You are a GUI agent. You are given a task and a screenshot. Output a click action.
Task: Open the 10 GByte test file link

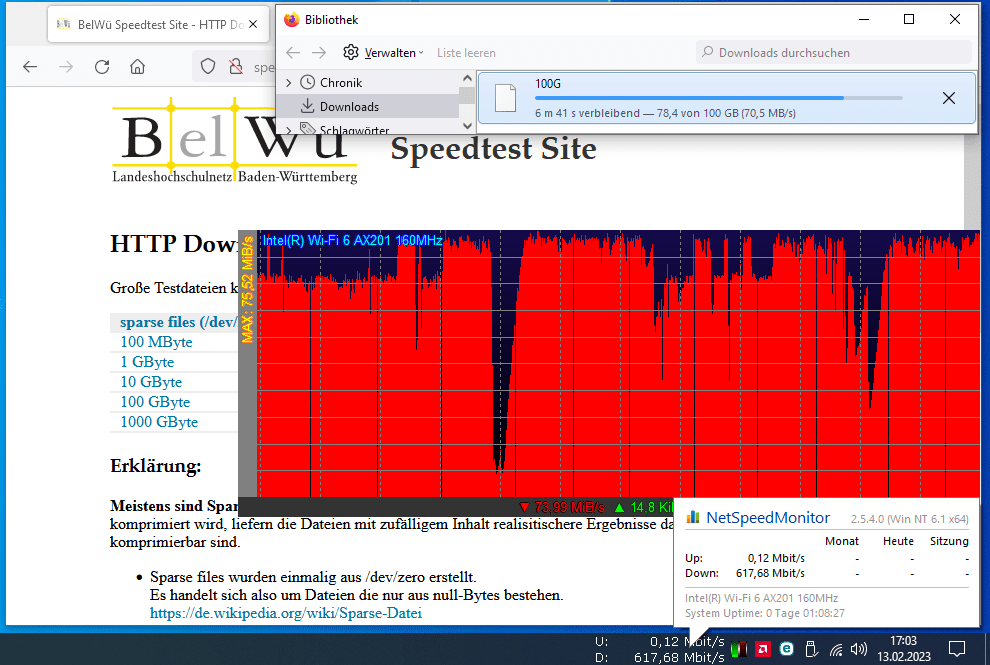pos(151,382)
